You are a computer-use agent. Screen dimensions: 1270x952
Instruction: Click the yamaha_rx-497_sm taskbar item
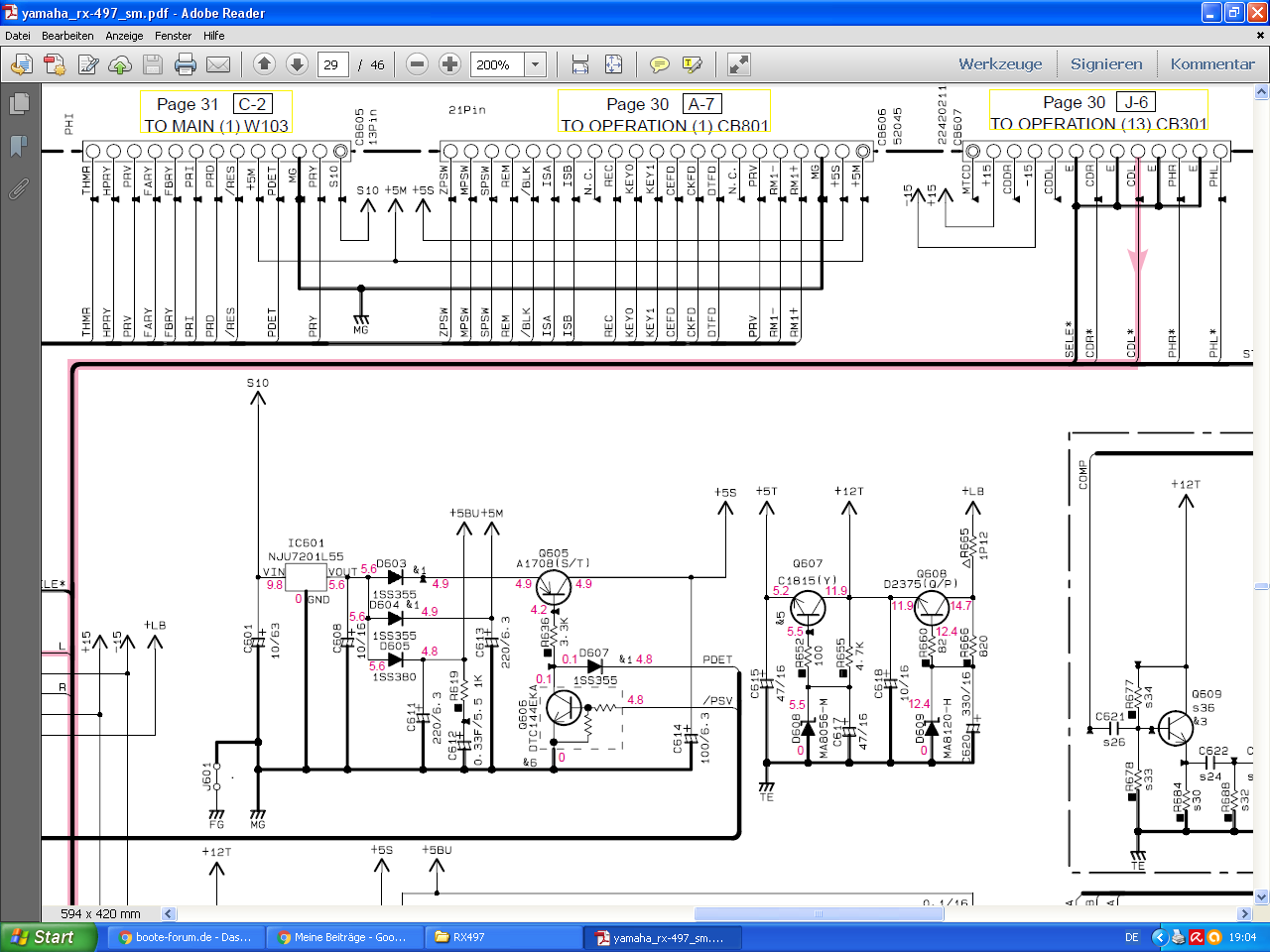point(663,937)
